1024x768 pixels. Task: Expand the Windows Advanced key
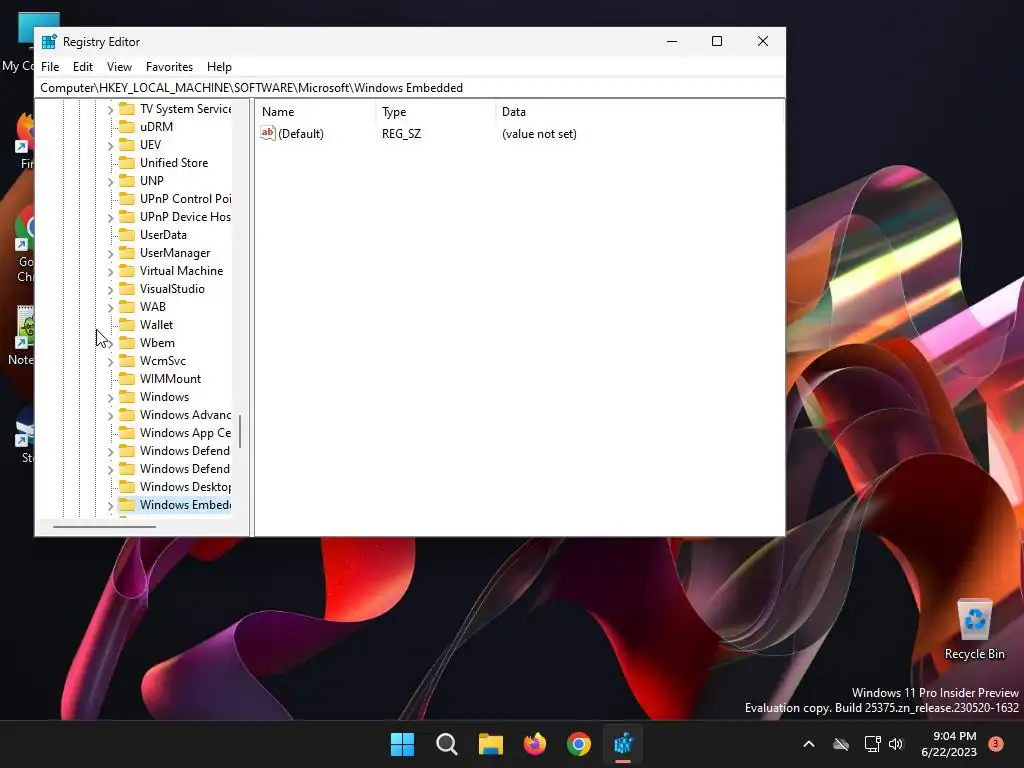click(x=110, y=415)
